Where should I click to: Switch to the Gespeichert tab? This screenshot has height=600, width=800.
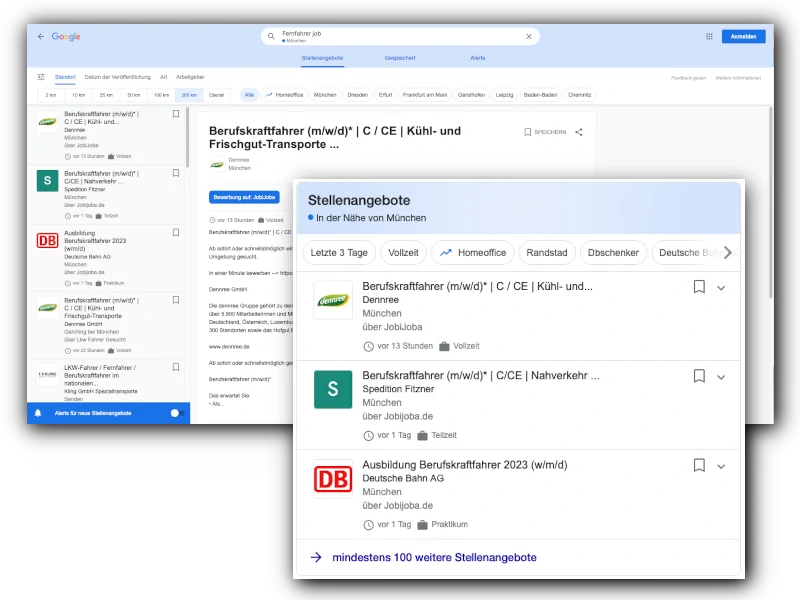(400, 58)
